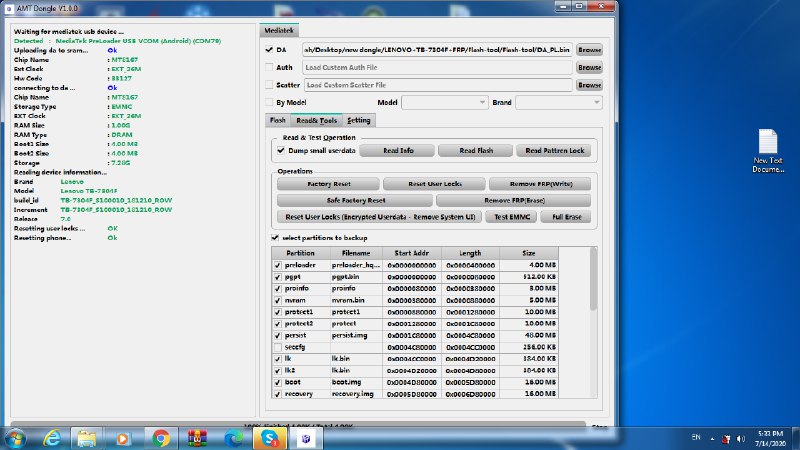Open Google Chrome from the taskbar
Screen dimensions: 800x450
[161, 438]
